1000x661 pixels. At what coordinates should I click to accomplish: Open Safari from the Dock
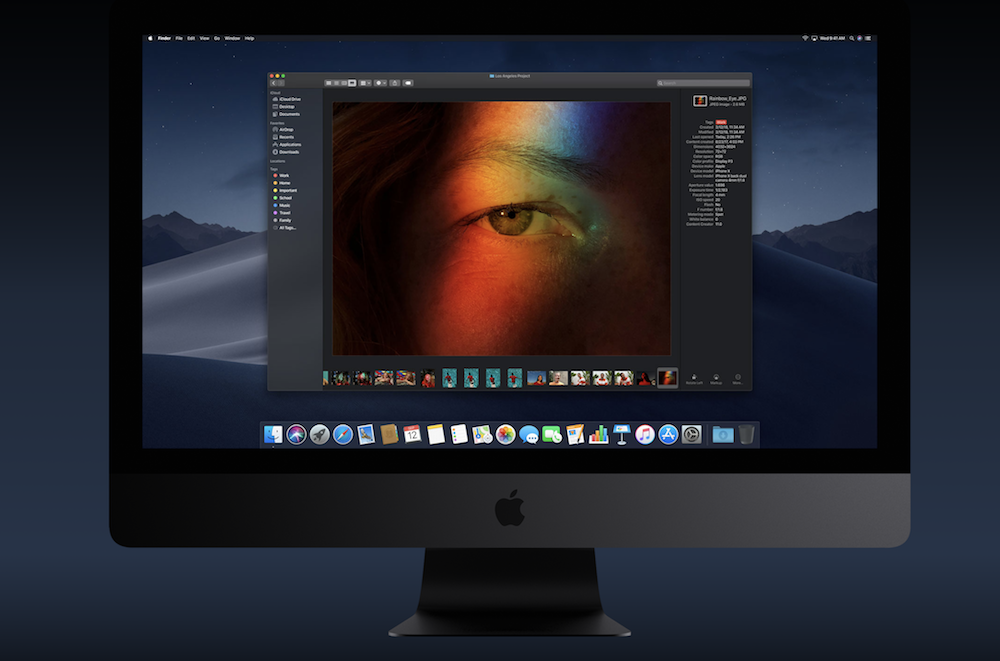342,434
